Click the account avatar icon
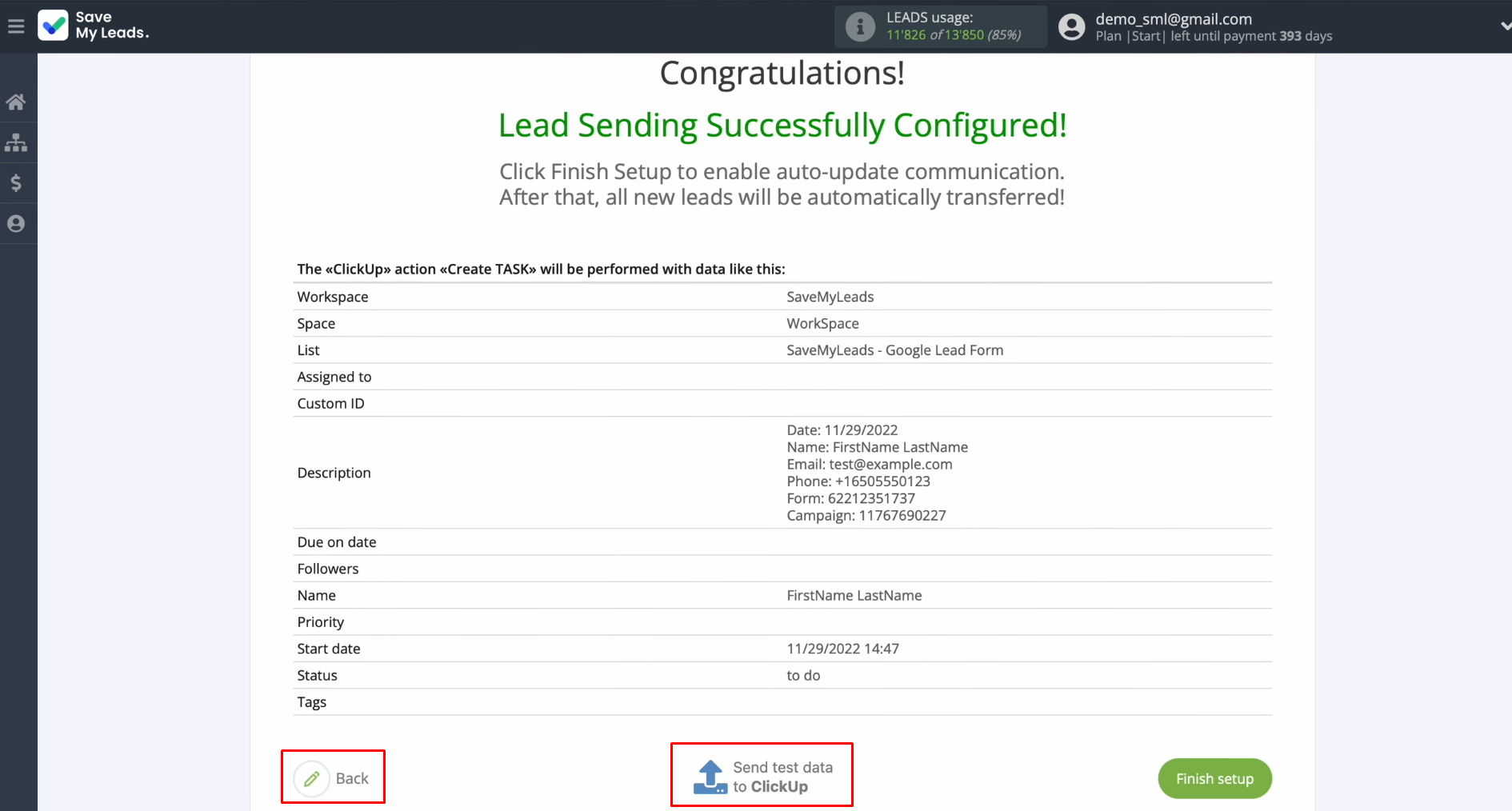 click(1071, 26)
